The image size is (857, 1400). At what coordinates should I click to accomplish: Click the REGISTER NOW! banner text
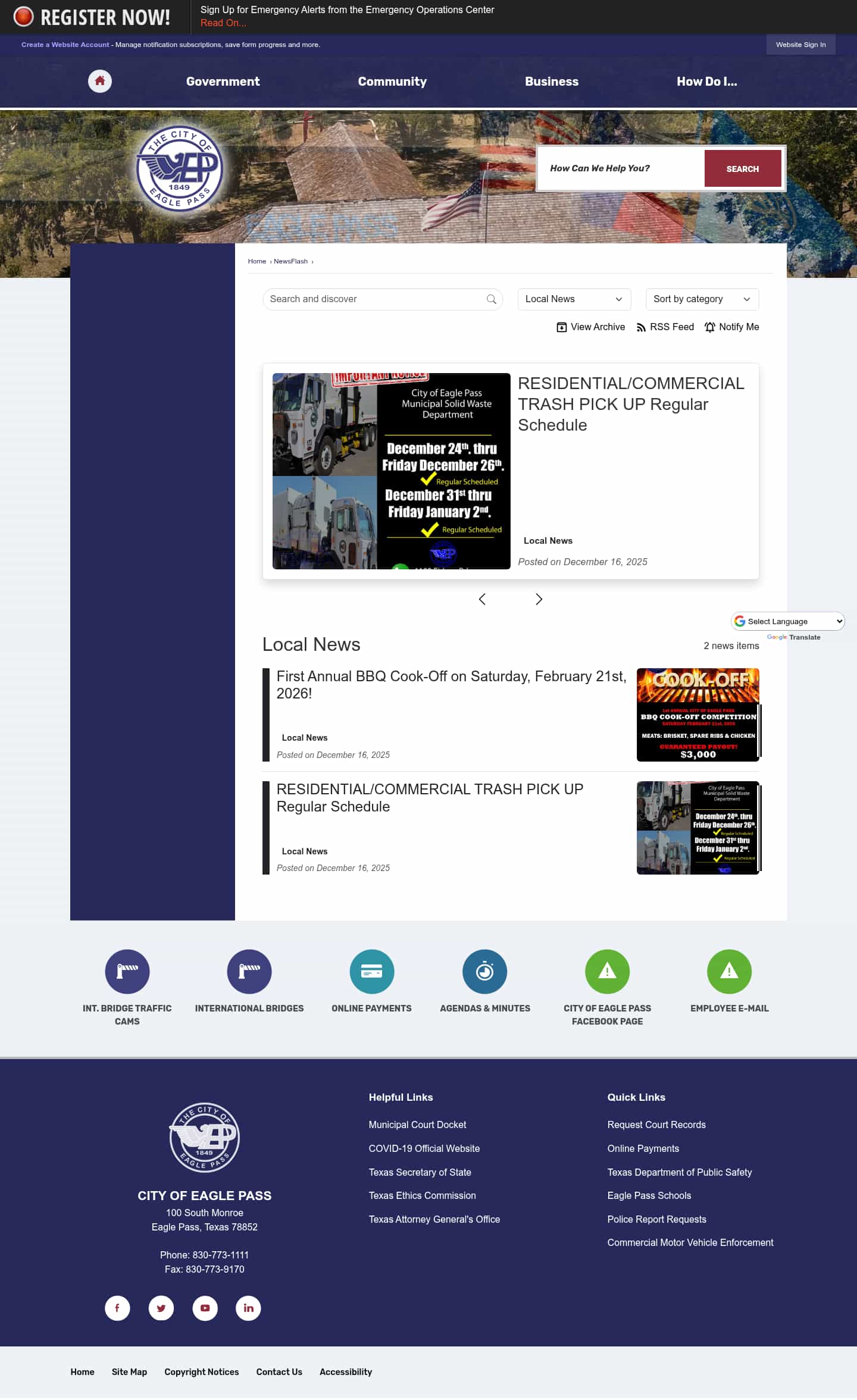[105, 17]
